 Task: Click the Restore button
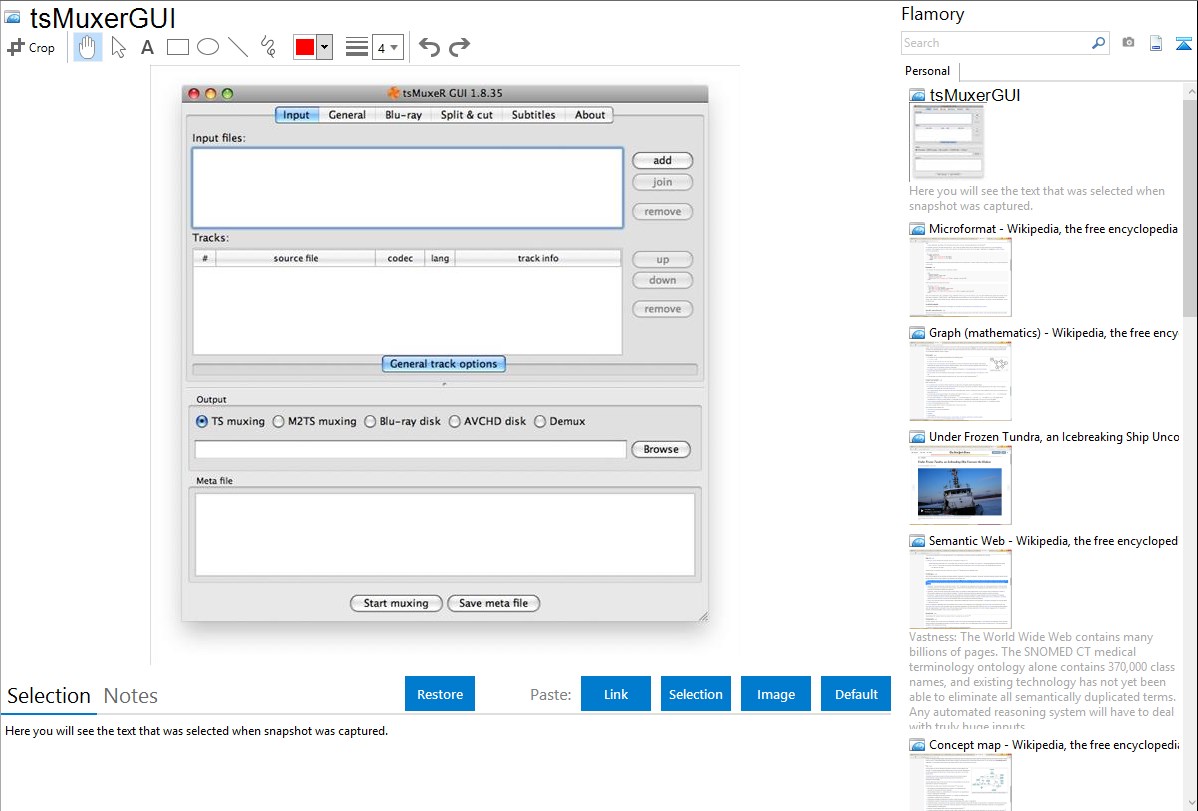[440, 694]
